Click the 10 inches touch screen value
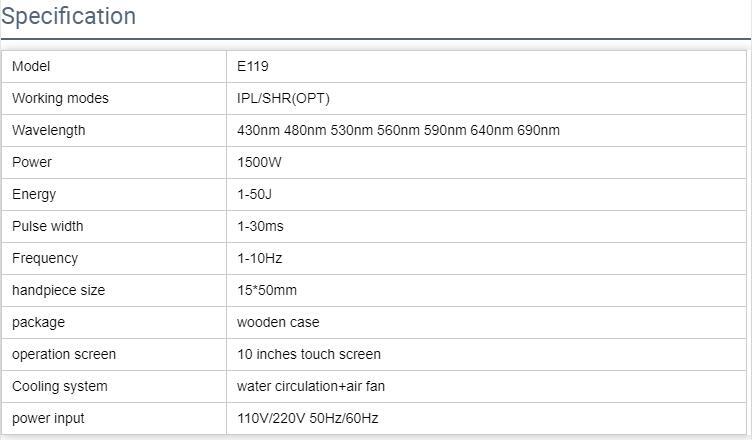 (x=309, y=354)
